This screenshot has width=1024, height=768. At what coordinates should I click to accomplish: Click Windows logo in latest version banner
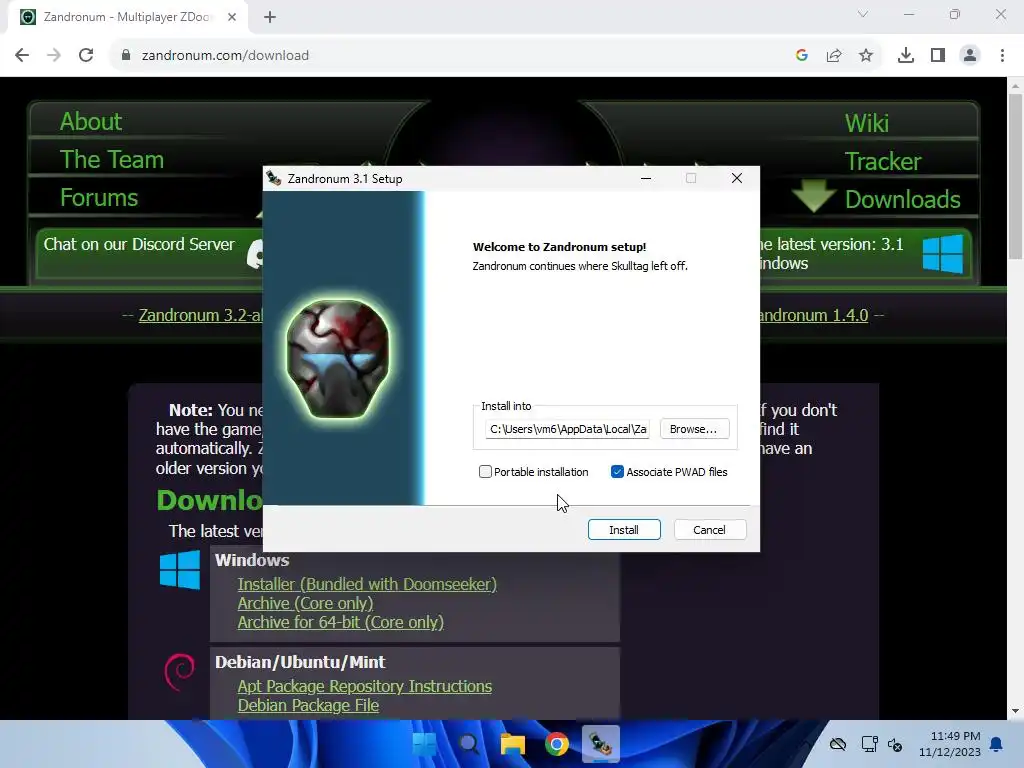pyautogui.click(x=942, y=253)
